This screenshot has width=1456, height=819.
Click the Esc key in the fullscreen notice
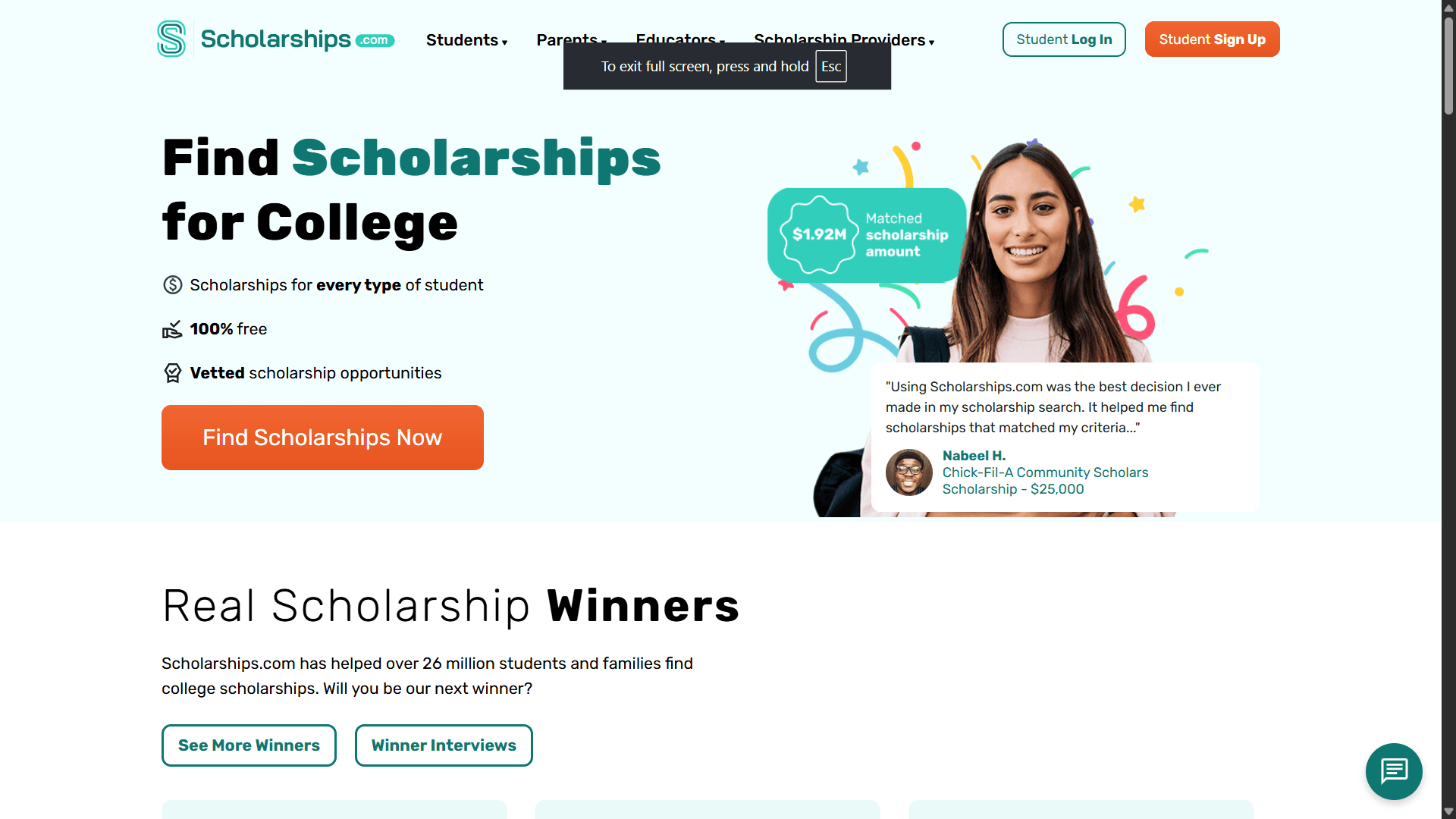coord(831,66)
